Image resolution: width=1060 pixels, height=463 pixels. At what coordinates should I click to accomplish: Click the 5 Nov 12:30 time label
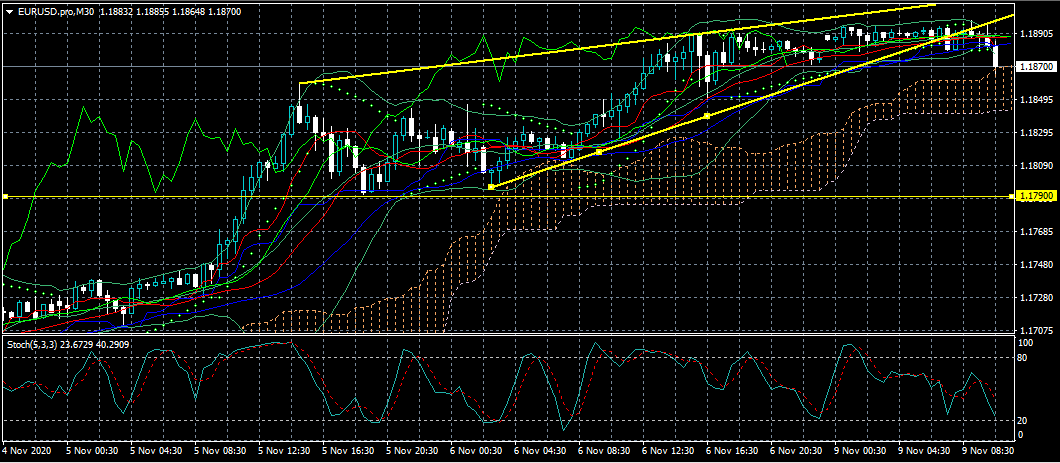coord(286,450)
